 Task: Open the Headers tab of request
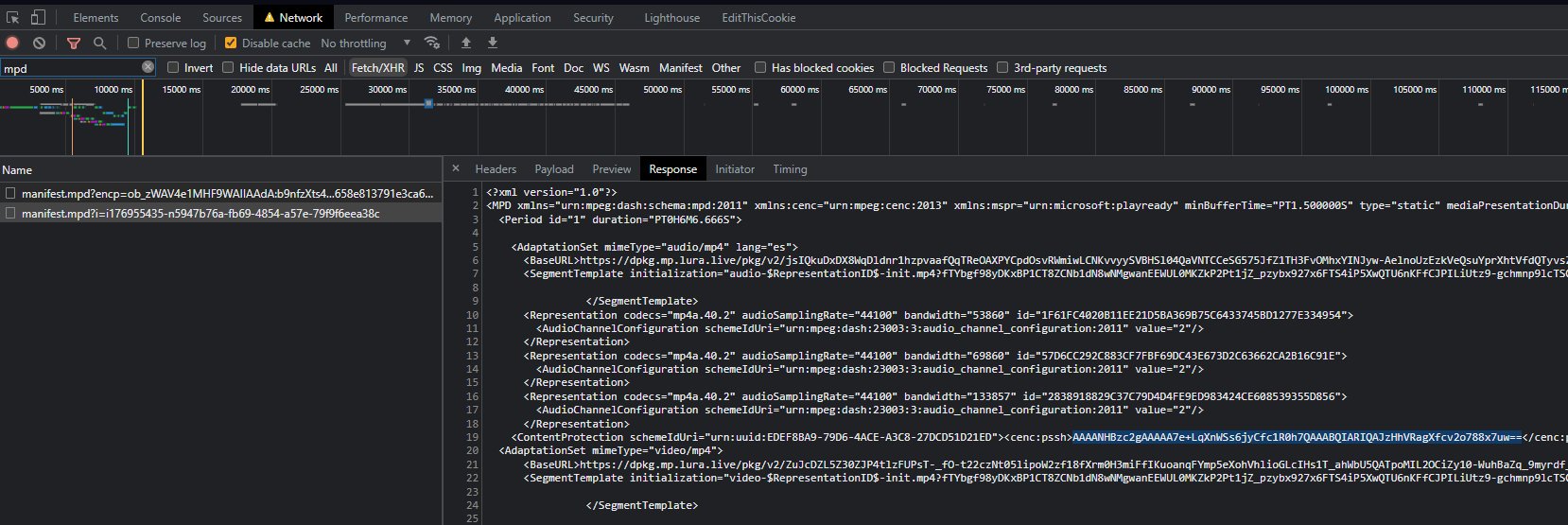tap(496, 169)
